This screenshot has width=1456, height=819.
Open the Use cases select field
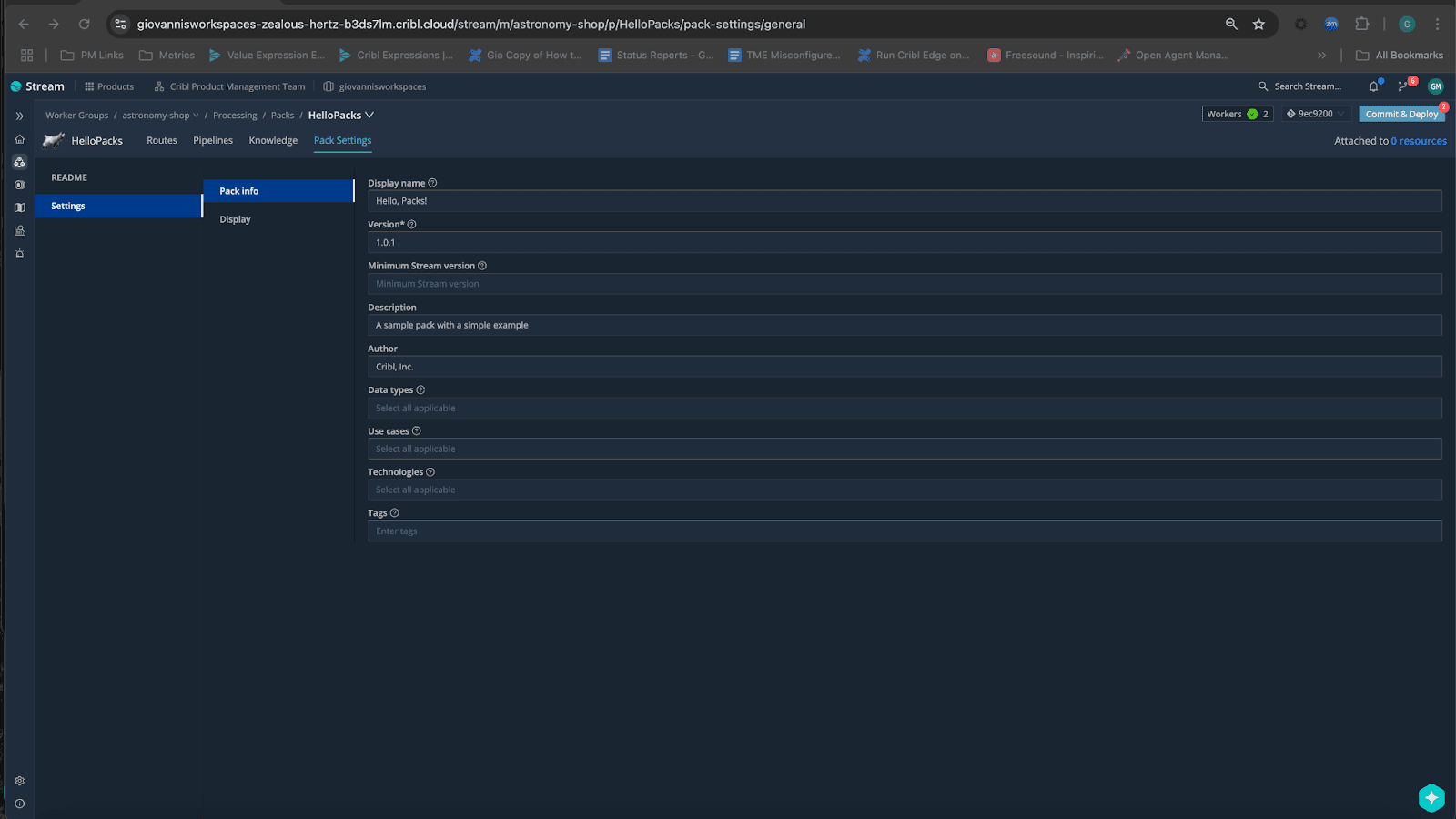tap(904, 449)
